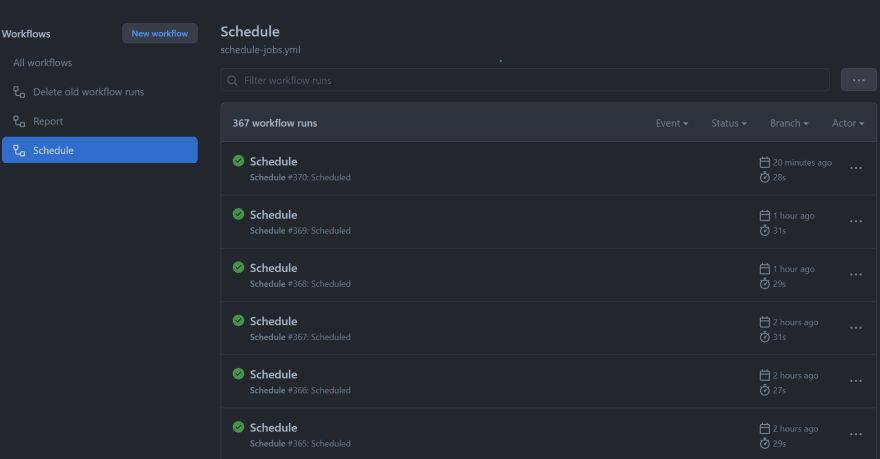The width and height of the screenshot is (880, 459).
Task: Click the green success icon for run #370
Action: 238,160
